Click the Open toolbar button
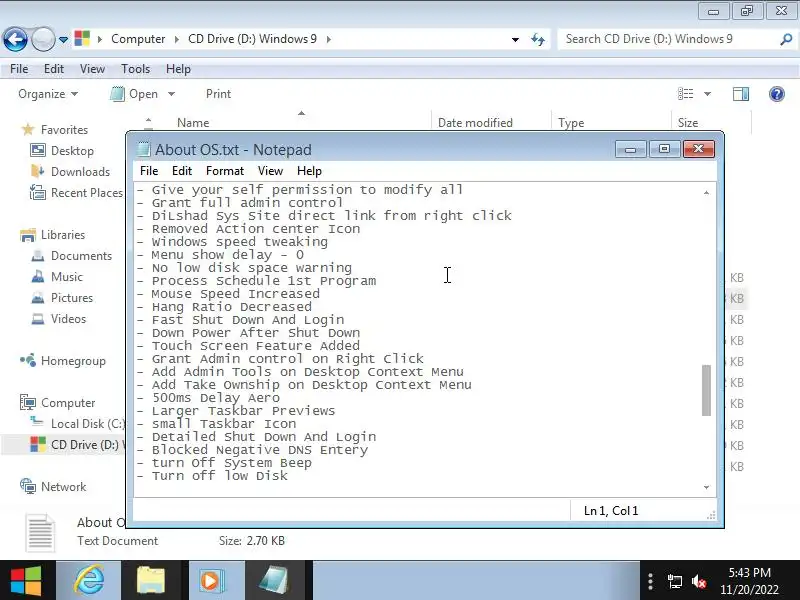Viewport: 800px width, 600px height. 135,94
